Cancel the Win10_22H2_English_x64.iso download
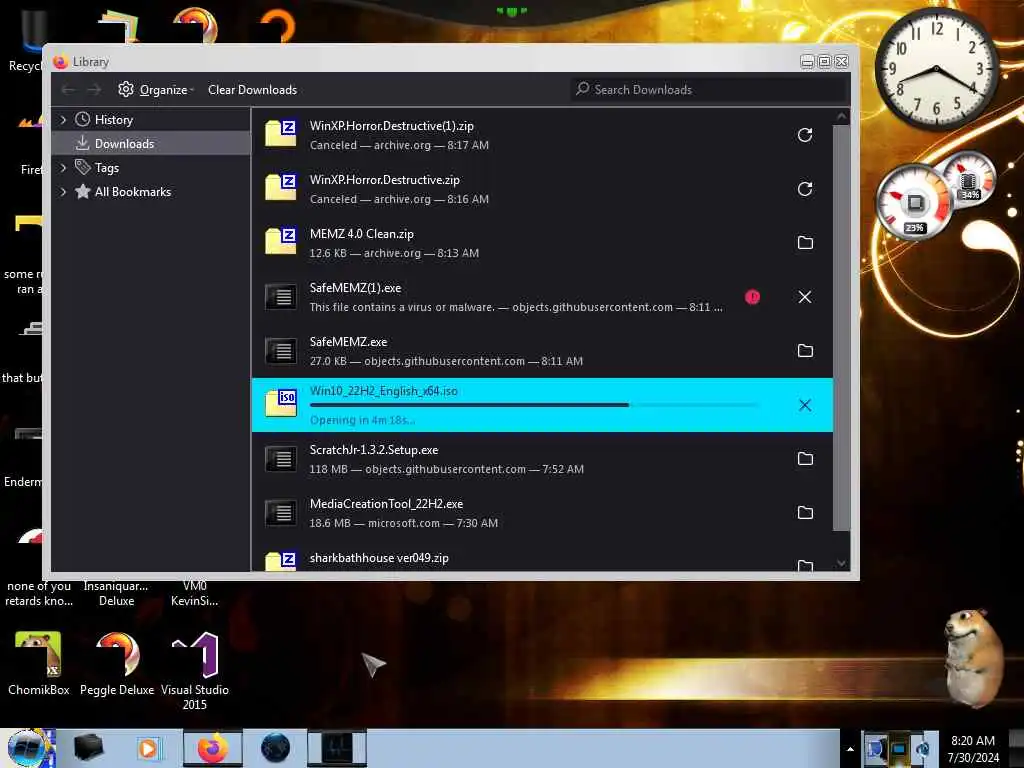This screenshot has height=768, width=1024. 805,405
